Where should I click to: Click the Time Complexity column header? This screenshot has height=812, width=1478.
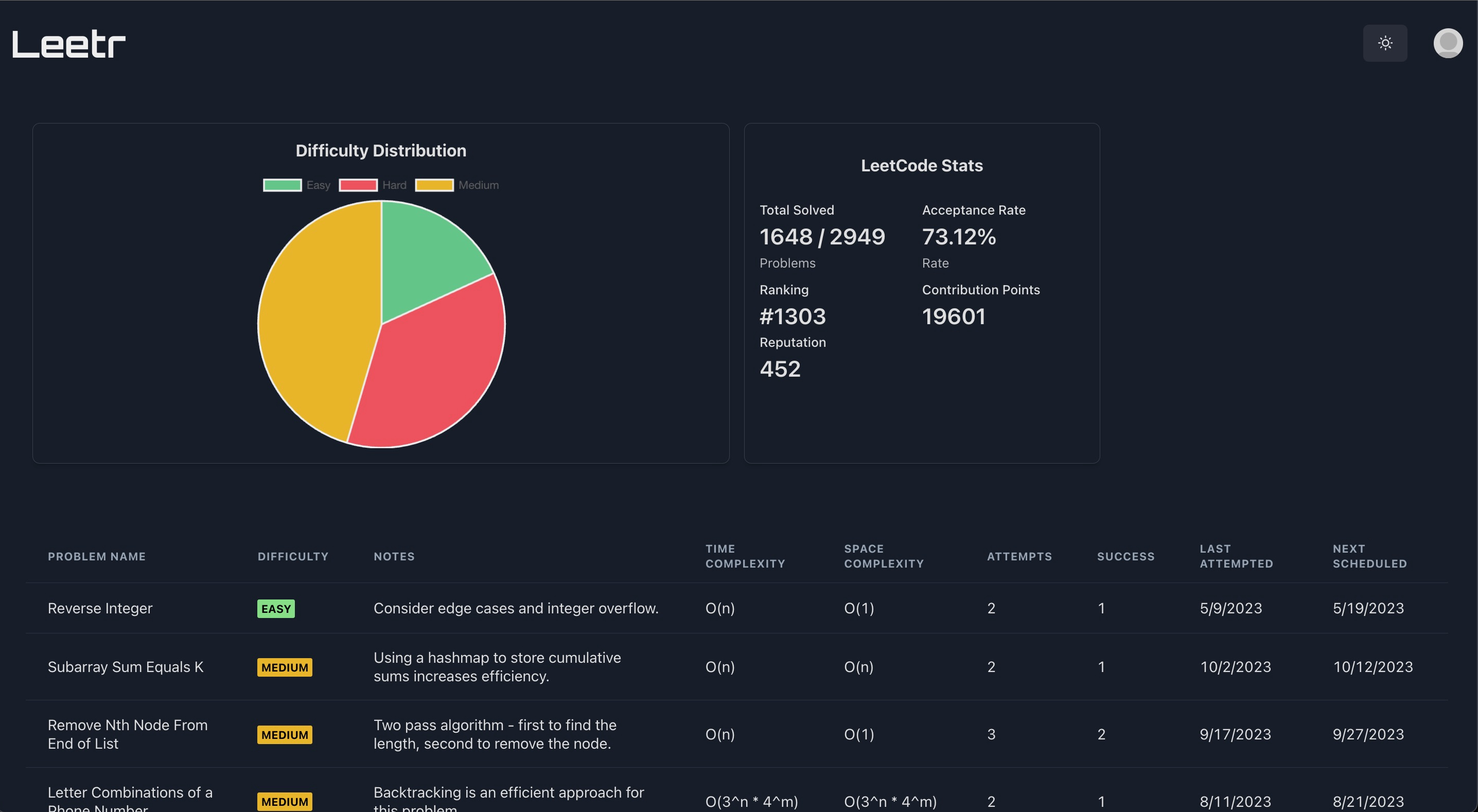tap(745, 556)
